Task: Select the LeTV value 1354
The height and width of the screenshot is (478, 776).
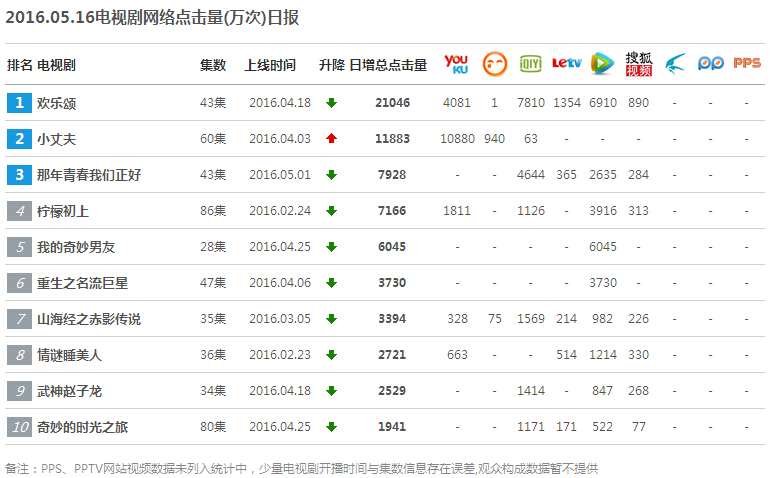Action: [x=567, y=103]
